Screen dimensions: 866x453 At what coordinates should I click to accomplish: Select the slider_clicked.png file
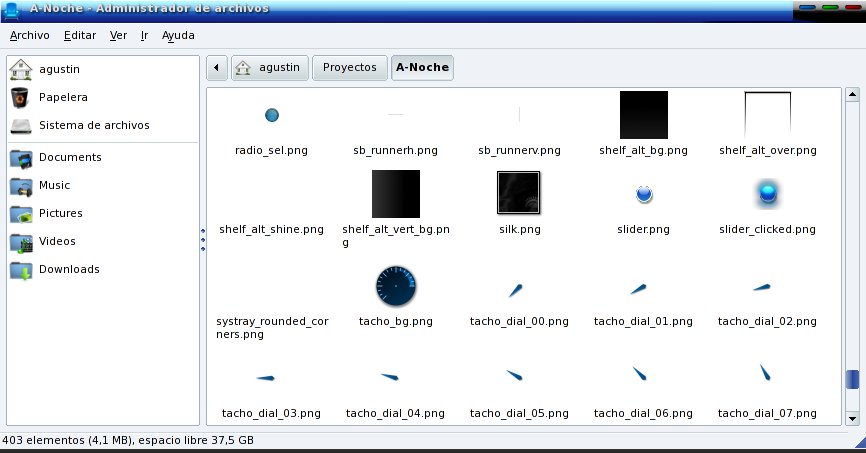tap(767, 194)
